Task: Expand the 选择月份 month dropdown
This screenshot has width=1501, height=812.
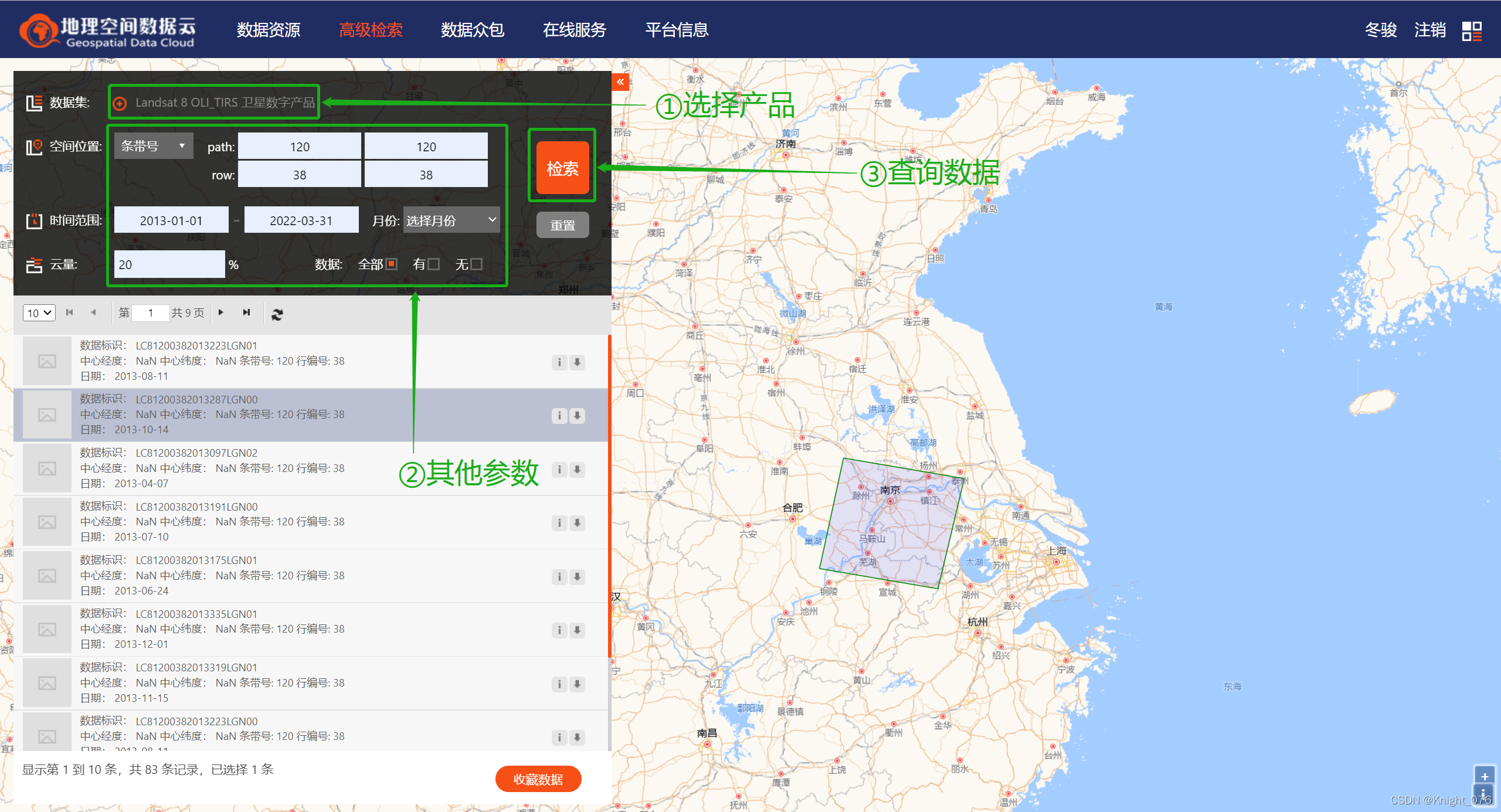Action: click(x=451, y=220)
